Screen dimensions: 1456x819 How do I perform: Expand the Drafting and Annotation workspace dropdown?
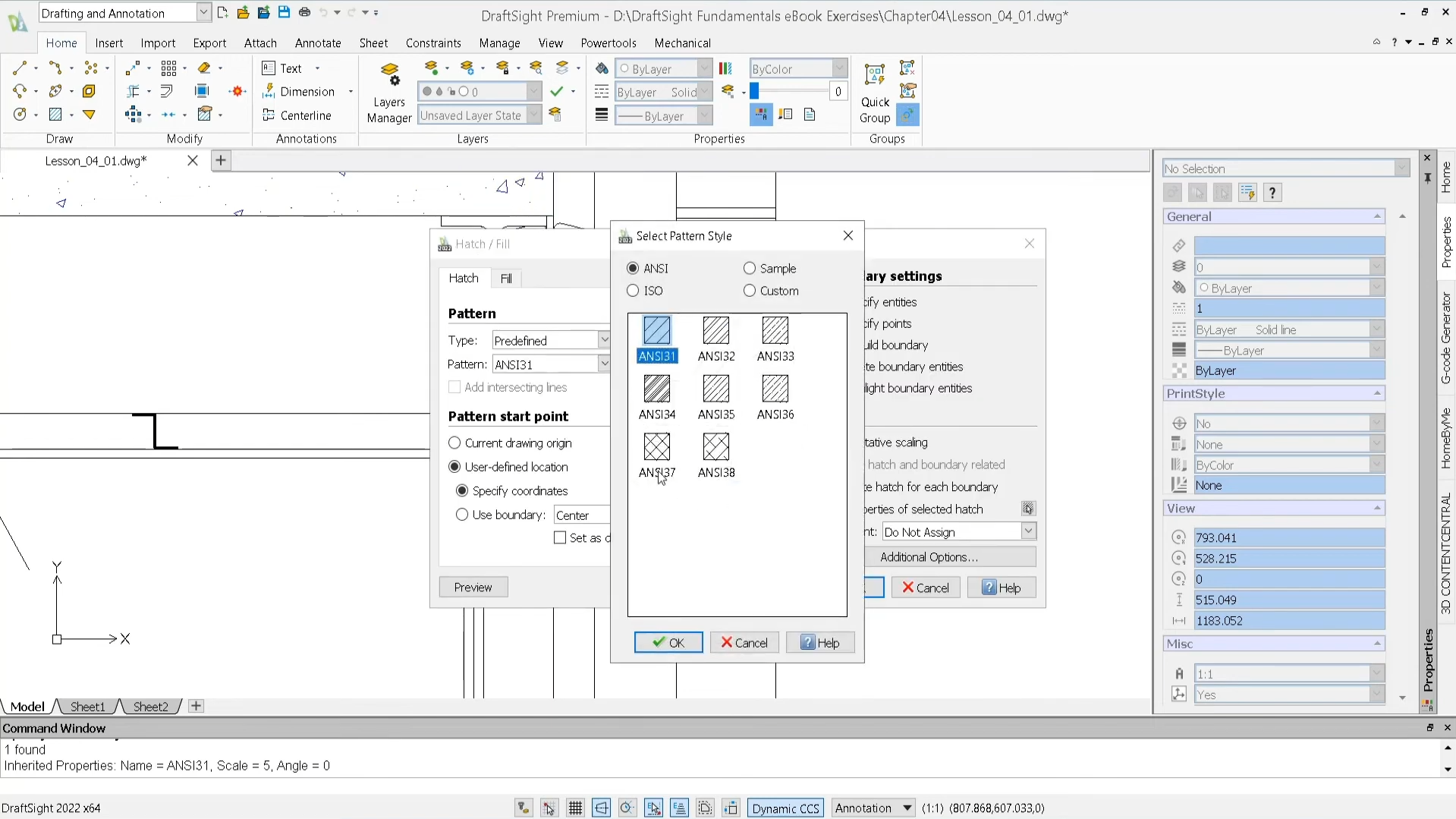click(203, 13)
